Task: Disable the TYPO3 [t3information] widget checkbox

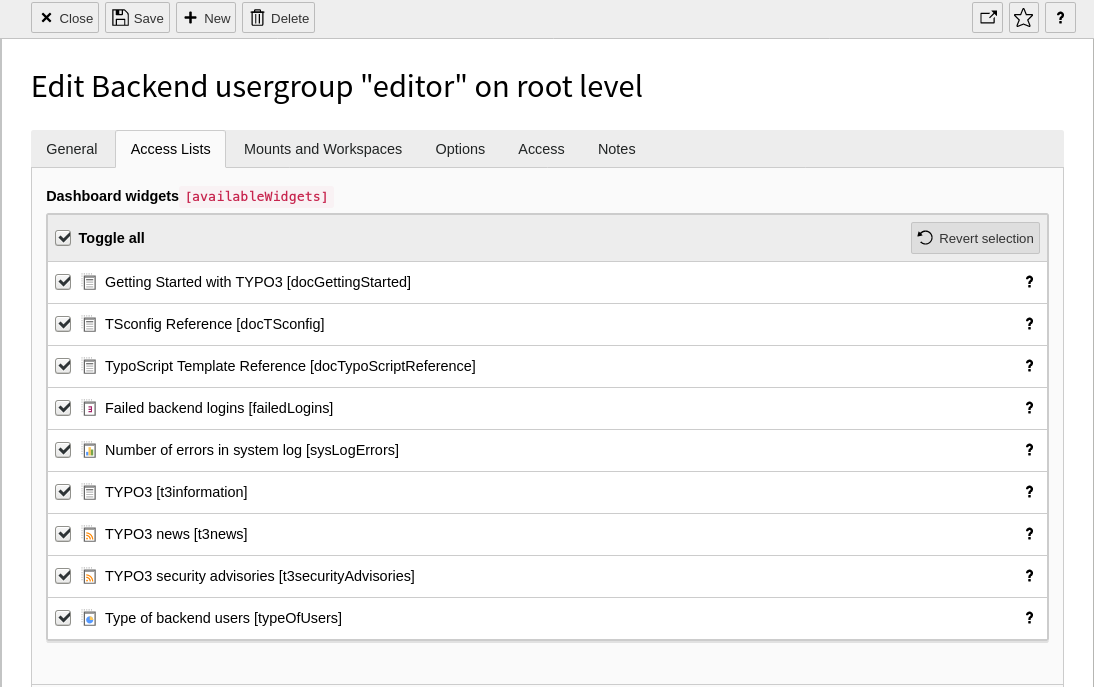Action: 63,492
